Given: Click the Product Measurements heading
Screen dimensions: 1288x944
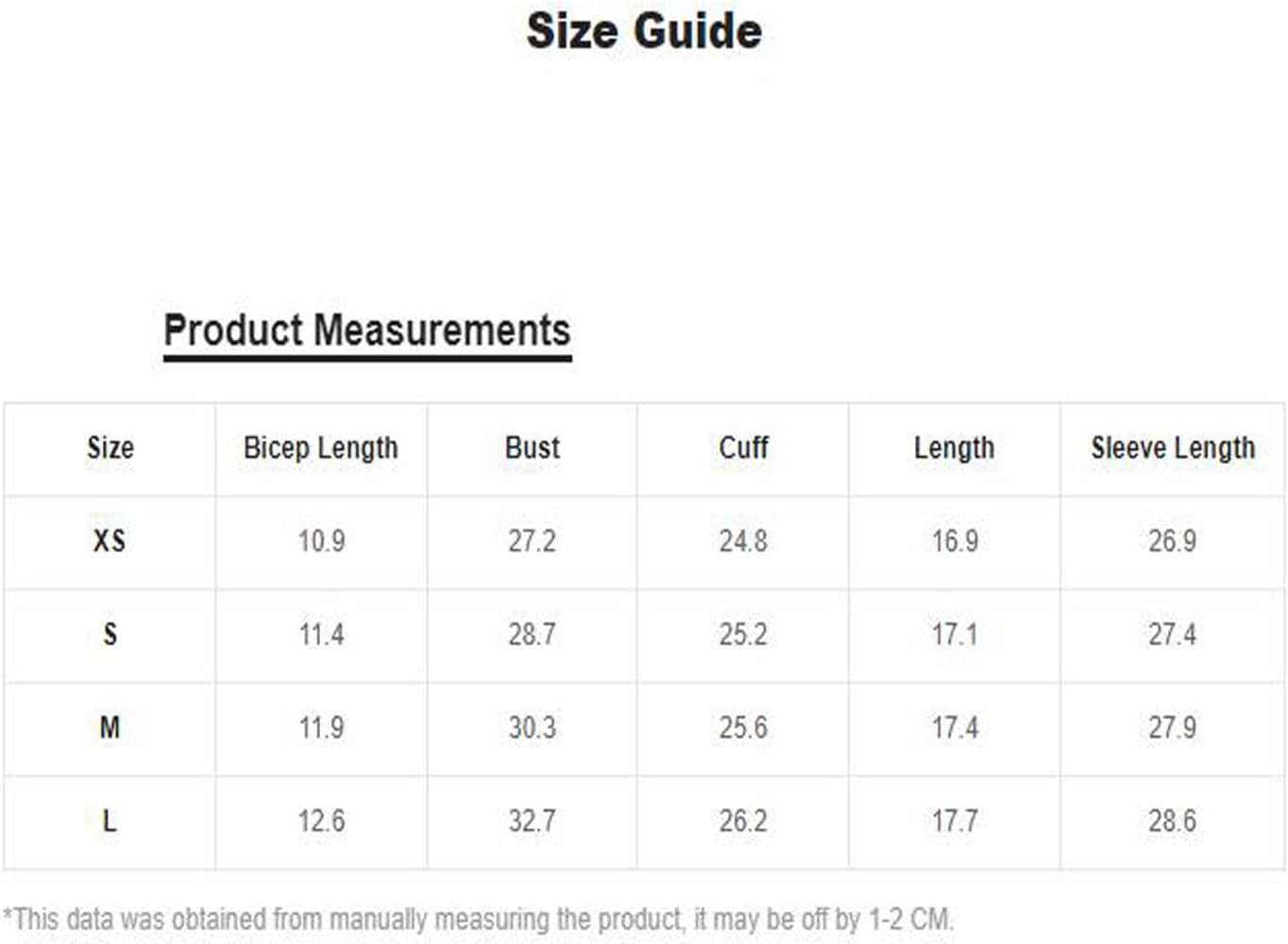Looking at the screenshot, I should pyautogui.click(x=367, y=330).
